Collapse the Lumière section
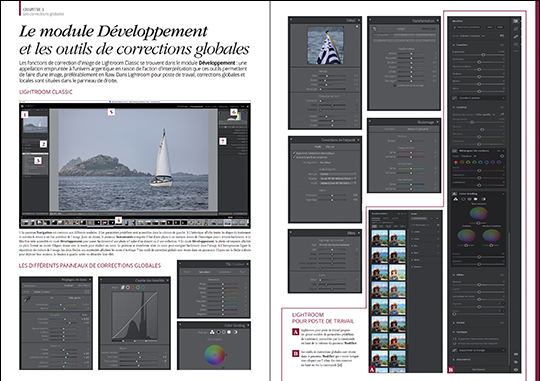The height and width of the screenshot is (381, 540). (454, 45)
